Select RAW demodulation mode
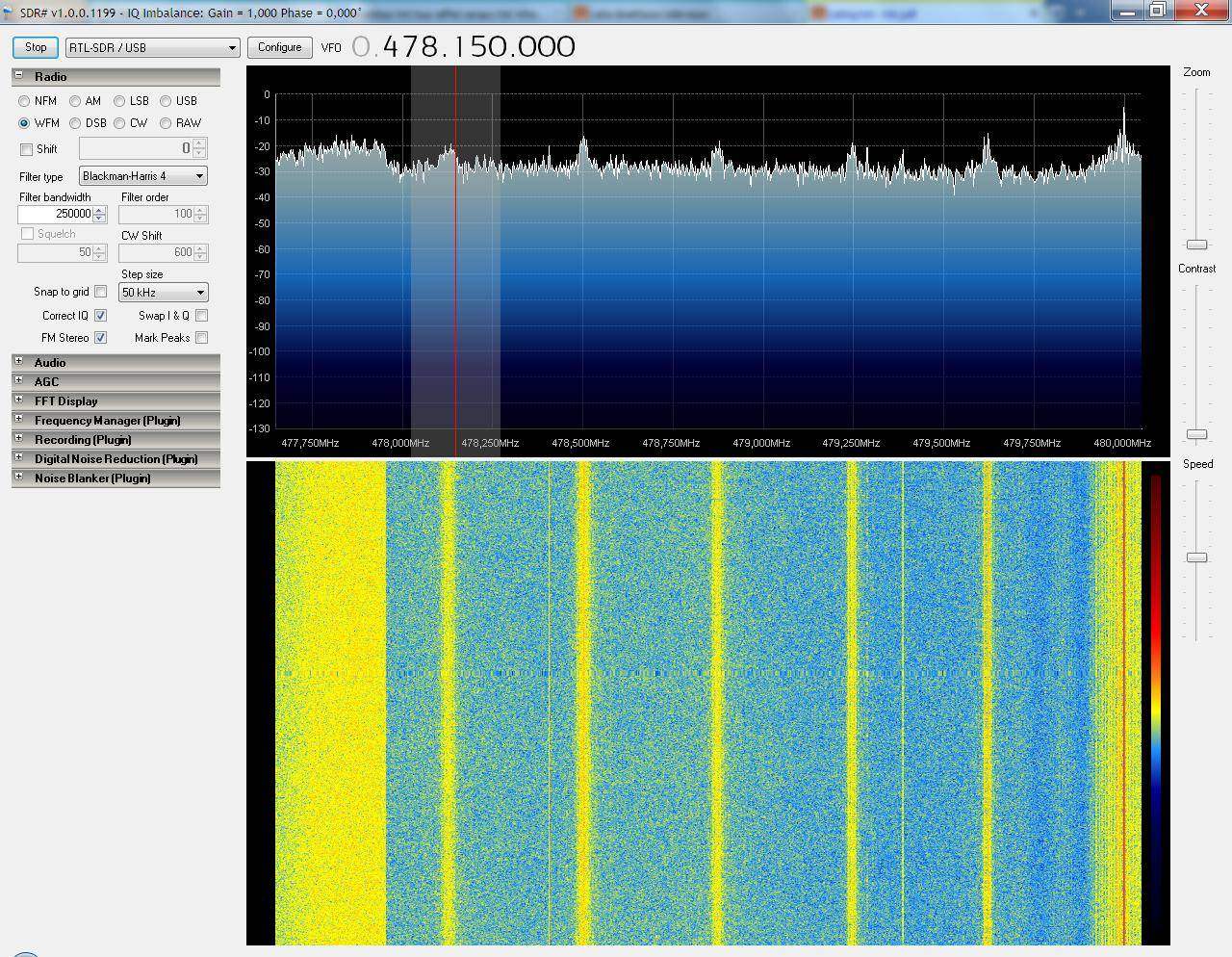The height and width of the screenshot is (957, 1232). pyautogui.click(x=166, y=123)
